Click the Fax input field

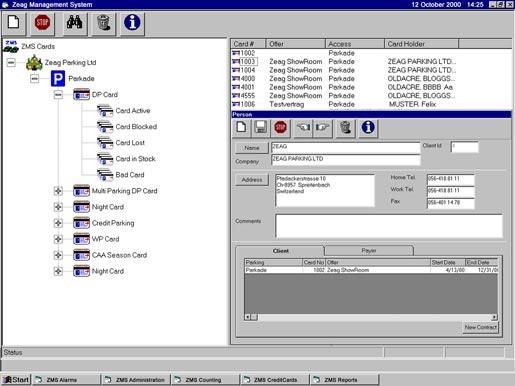pos(450,203)
